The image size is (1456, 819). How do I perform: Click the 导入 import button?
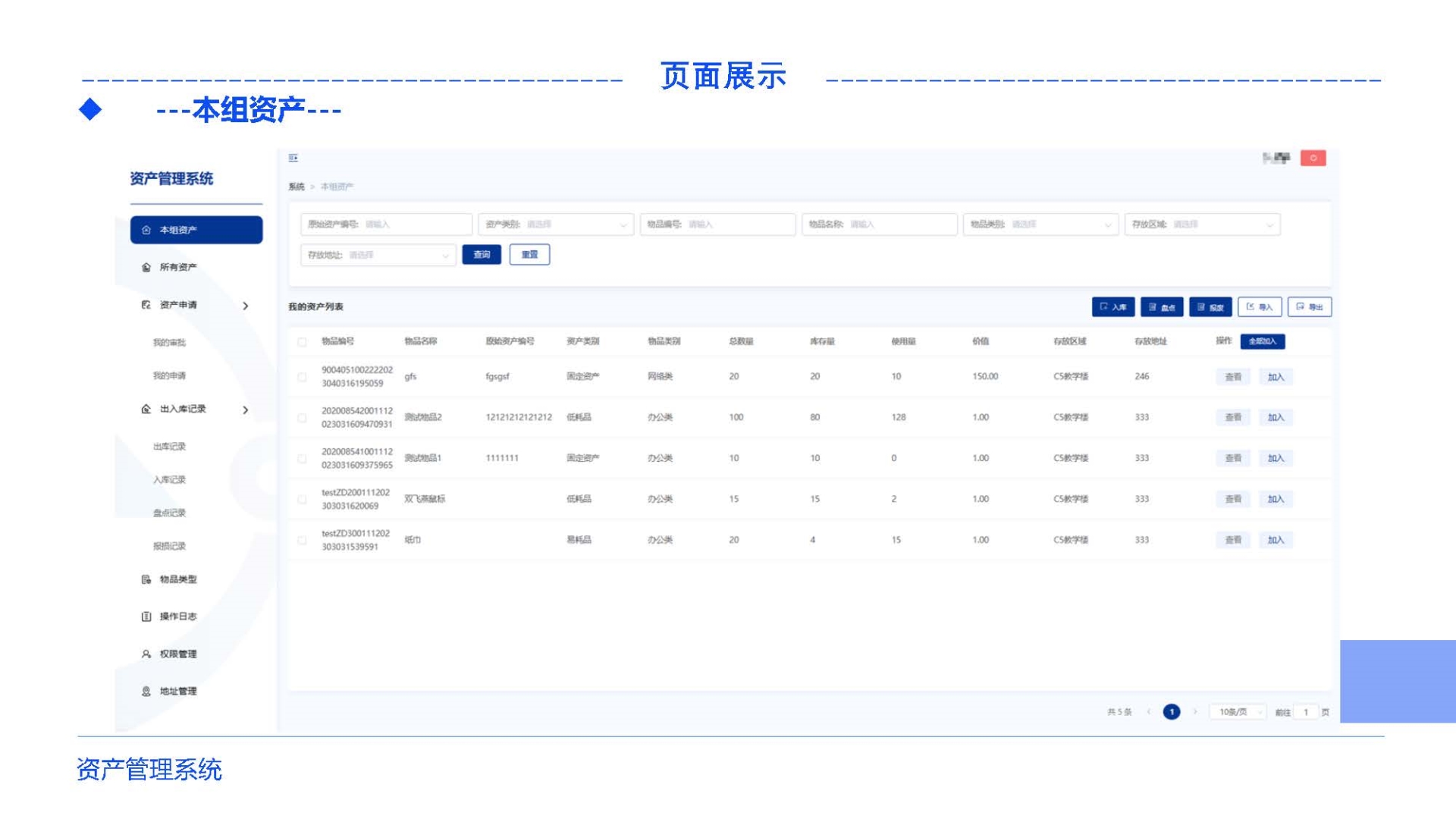click(x=1259, y=307)
